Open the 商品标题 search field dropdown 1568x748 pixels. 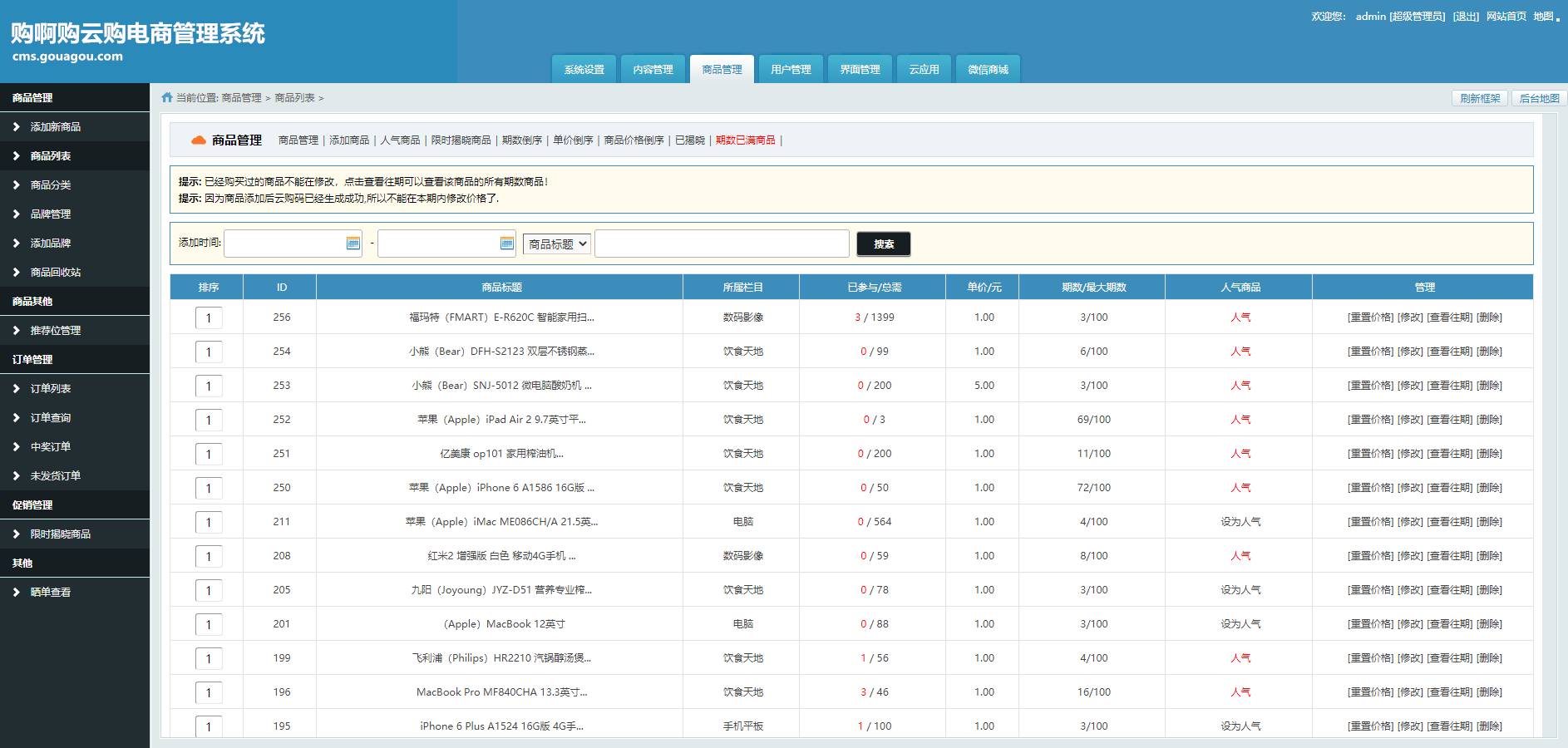point(557,244)
